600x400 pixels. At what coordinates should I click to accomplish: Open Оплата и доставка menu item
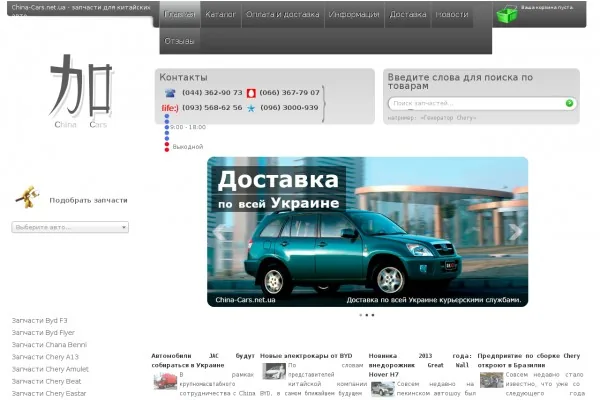pos(282,14)
